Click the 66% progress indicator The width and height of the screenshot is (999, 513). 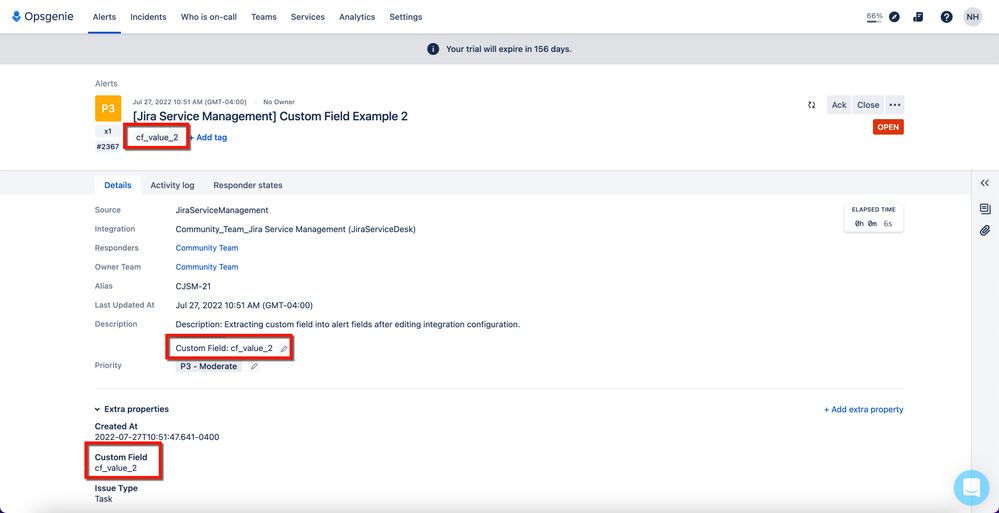[874, 17]
